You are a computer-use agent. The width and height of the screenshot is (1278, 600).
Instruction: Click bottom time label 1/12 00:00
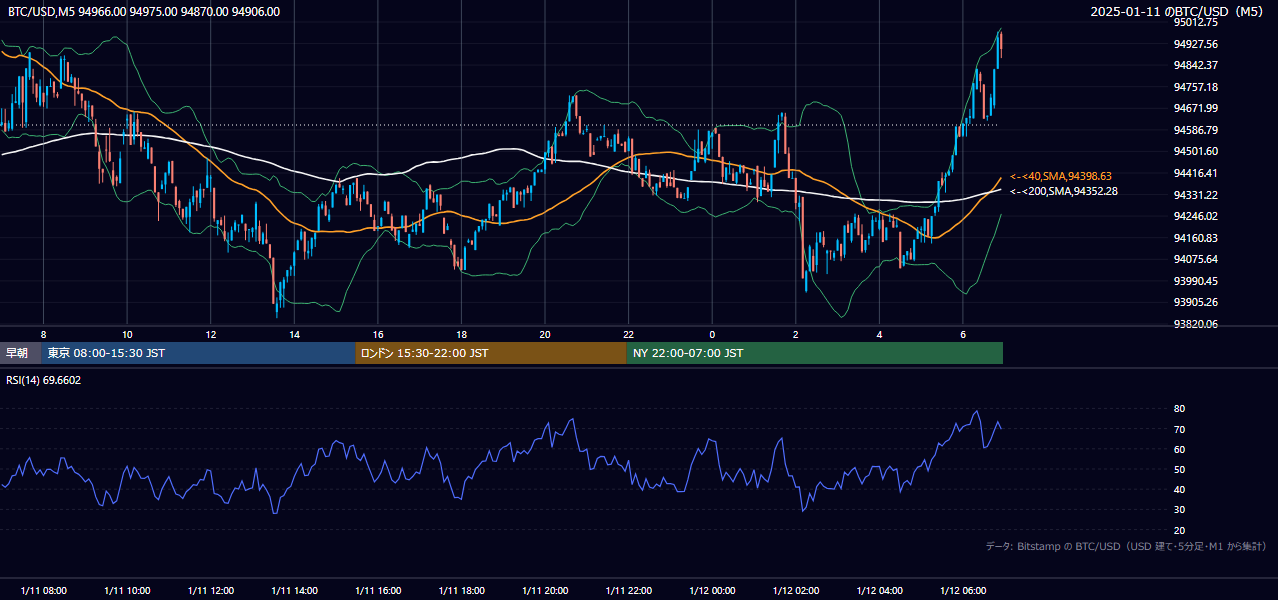coord(712,590)
